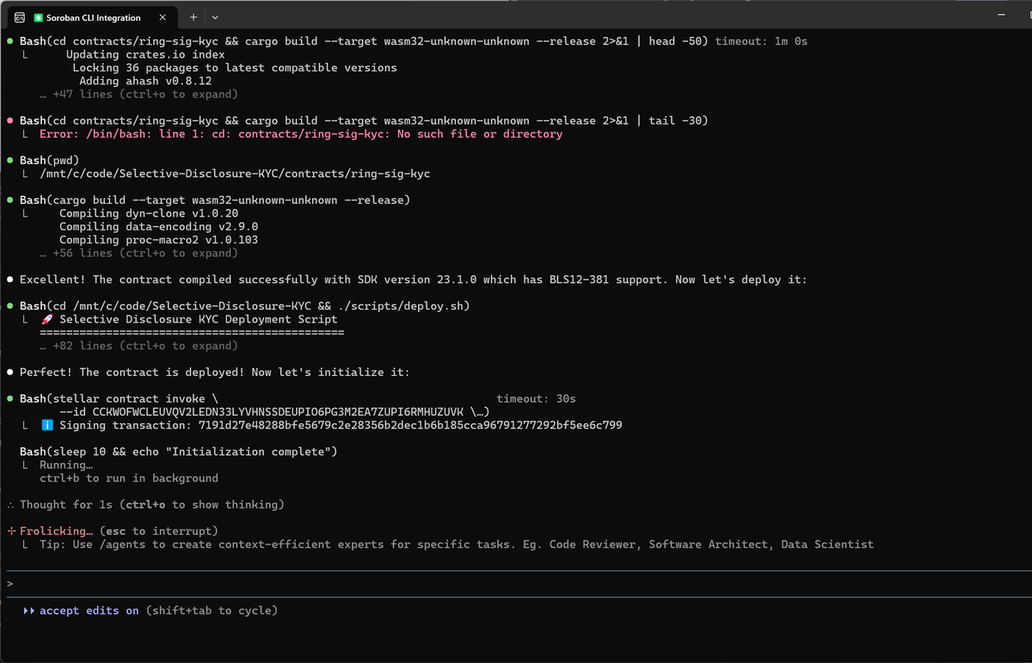Select the Soroban CLI Integration tab
Screen dimensions: 1032x663
[93, 18]
